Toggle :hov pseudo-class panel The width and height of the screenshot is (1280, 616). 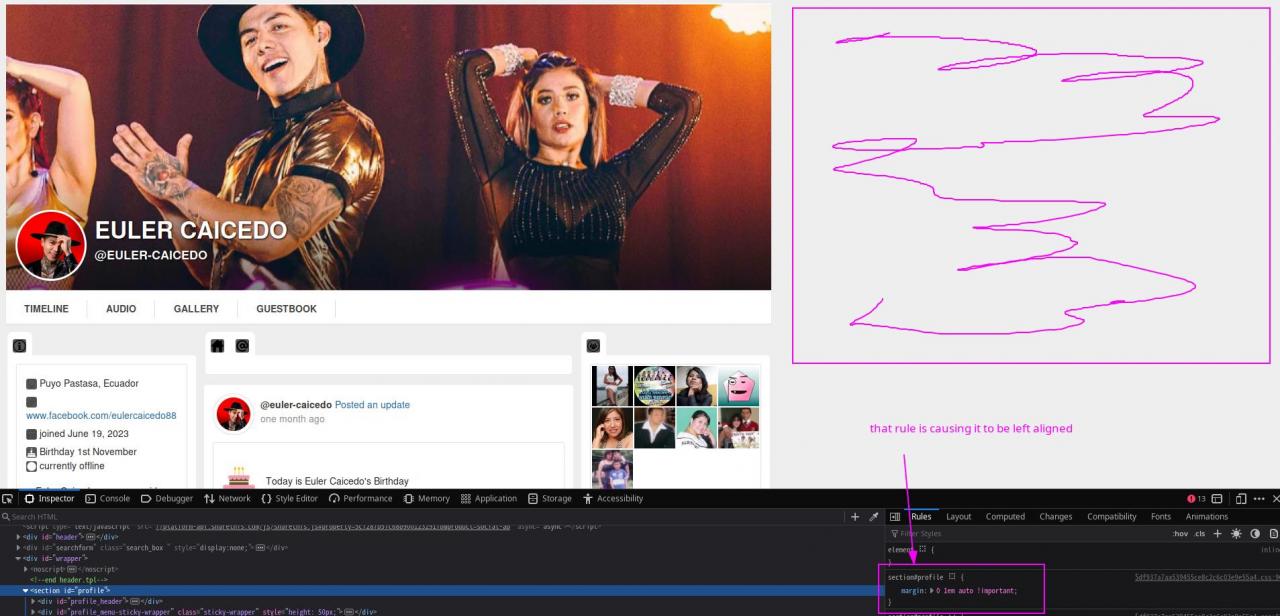click(1181, 533)
